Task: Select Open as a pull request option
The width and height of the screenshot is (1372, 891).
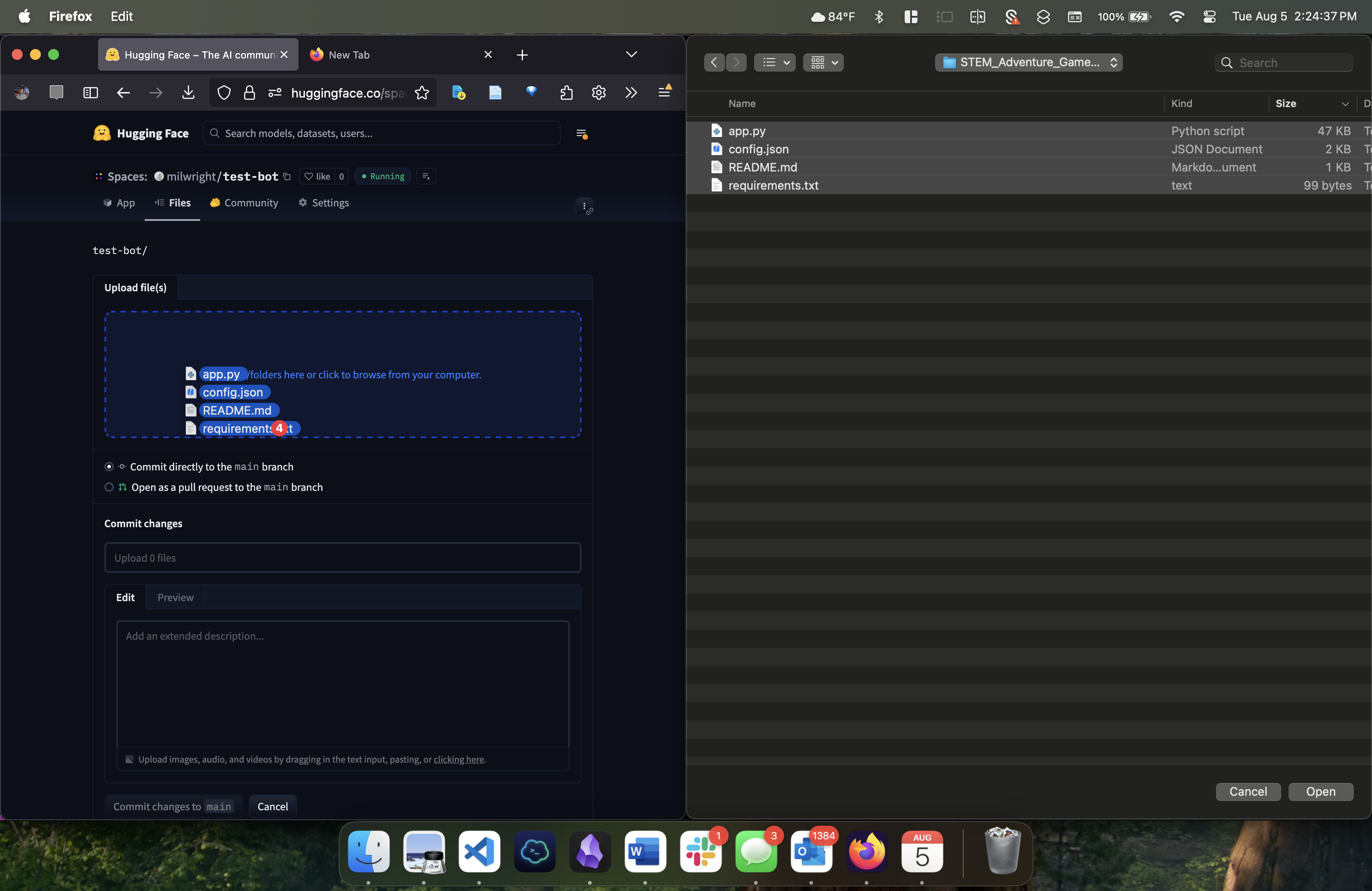Action: click(x=109, y=487)
